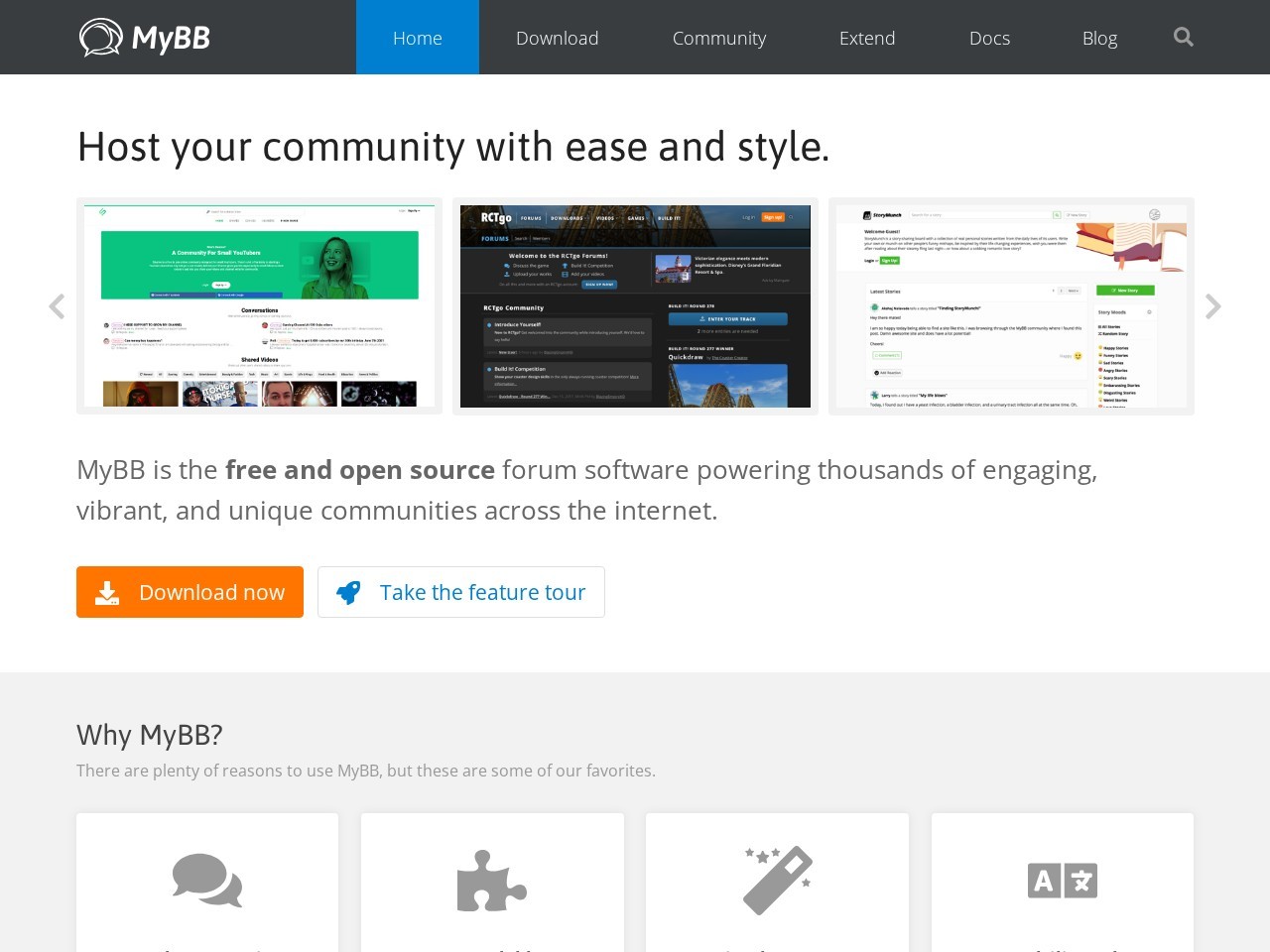Open the Community menu item
This screenshot has height=952, width=1270.
[x=719, y=38]
